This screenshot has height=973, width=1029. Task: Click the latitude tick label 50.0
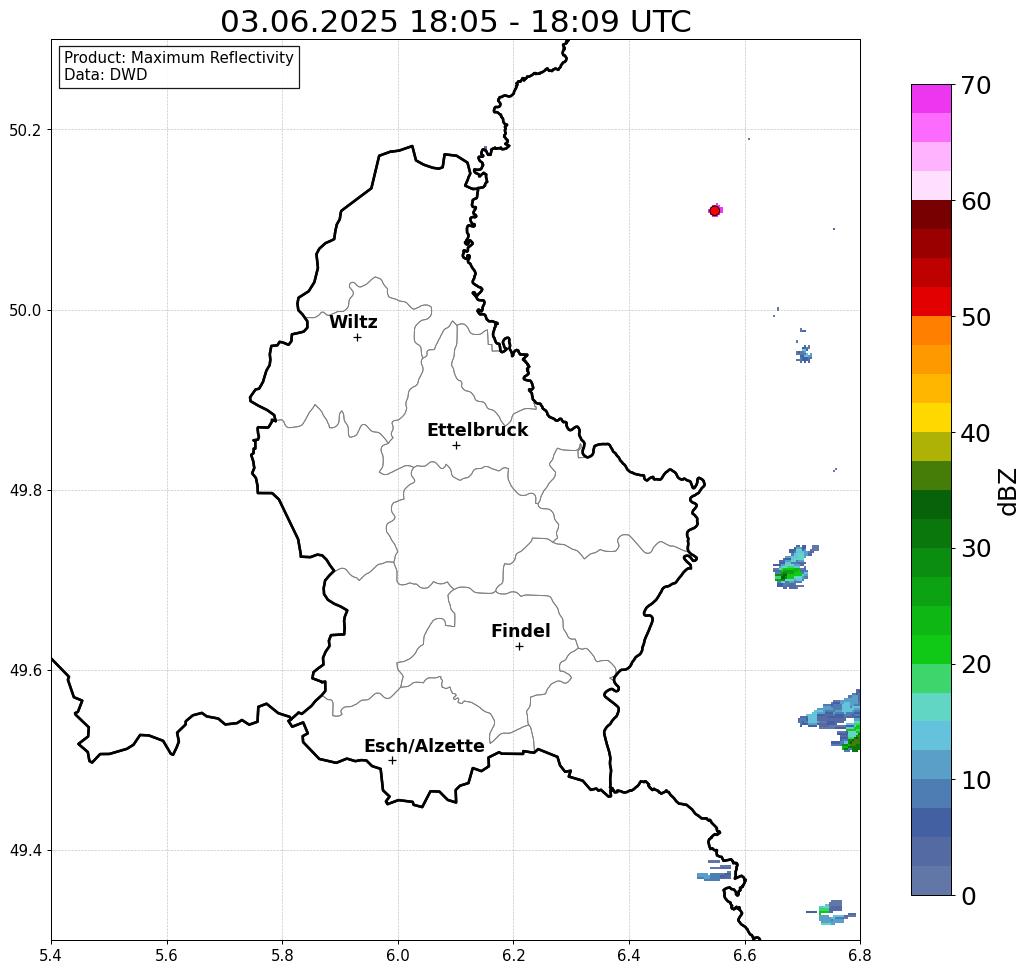pos(25,310)
